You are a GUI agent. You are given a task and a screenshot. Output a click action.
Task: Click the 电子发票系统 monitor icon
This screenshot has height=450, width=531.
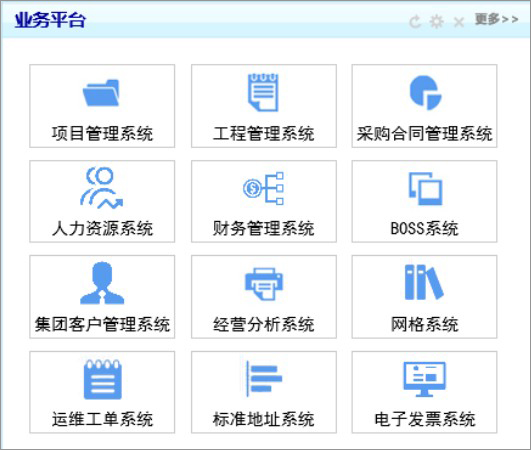424,379
